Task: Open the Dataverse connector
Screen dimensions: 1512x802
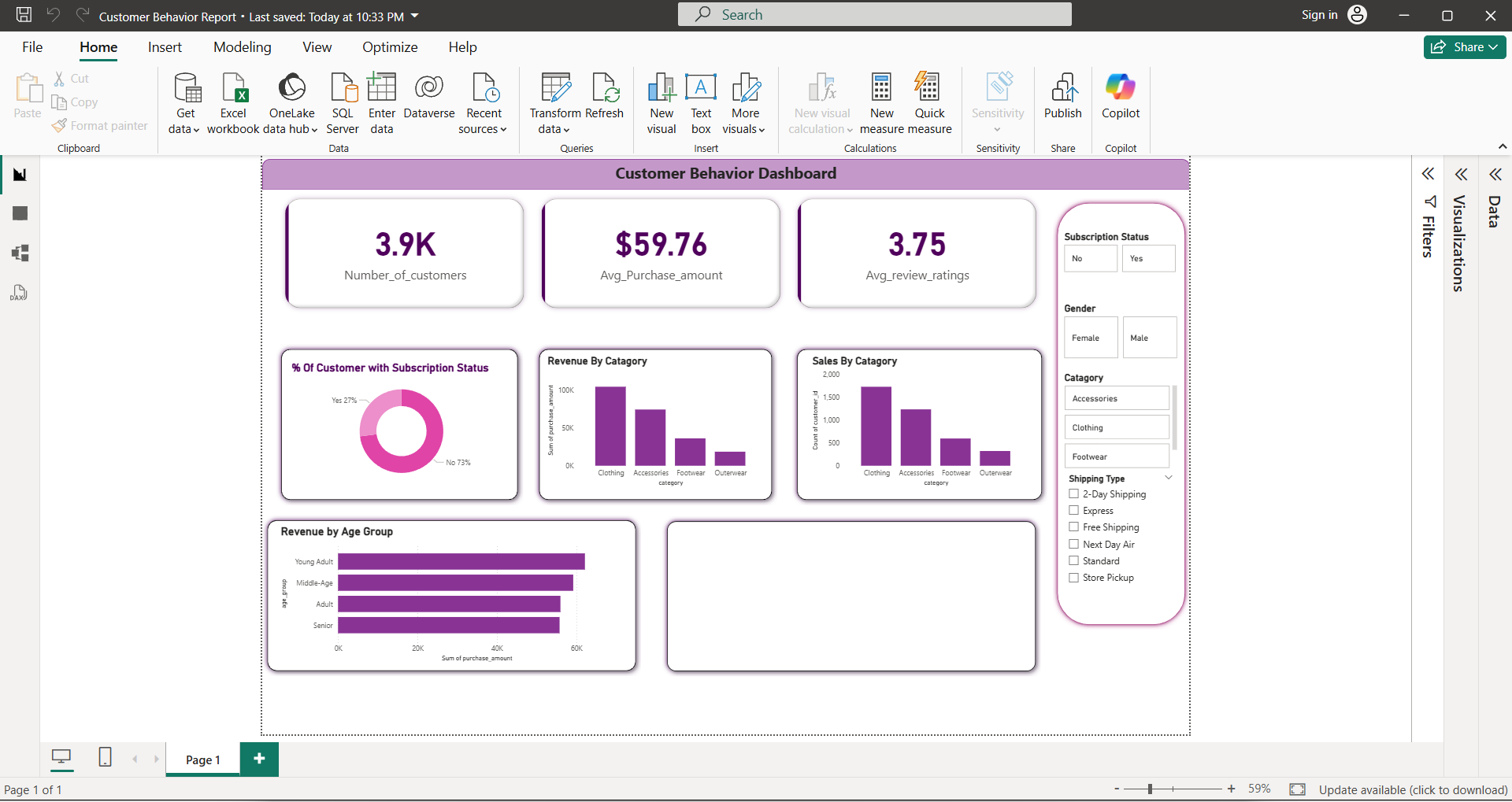Action: pyautogui.click(x=429, y=96)
